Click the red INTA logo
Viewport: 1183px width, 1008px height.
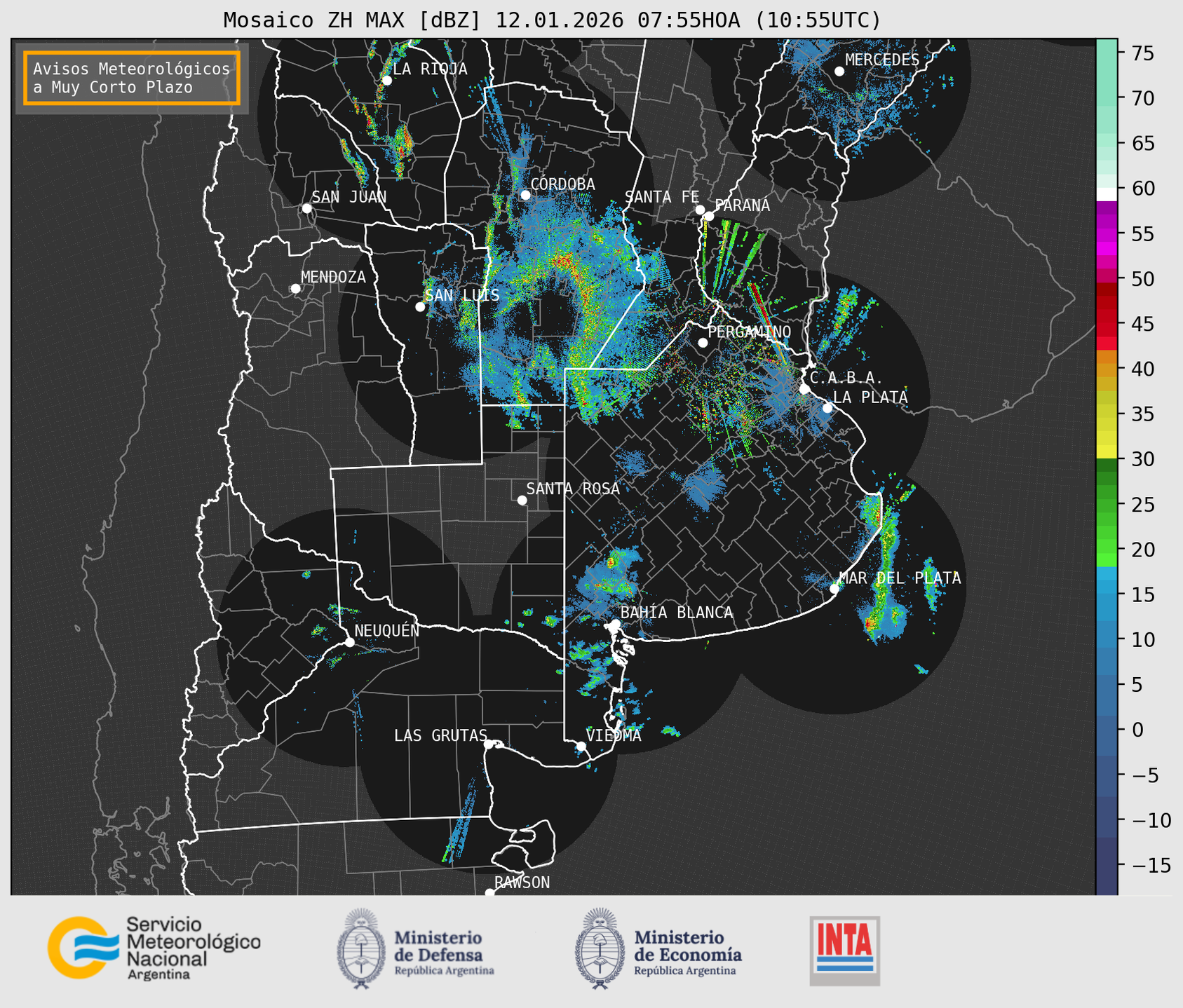(x=845, y=951)
